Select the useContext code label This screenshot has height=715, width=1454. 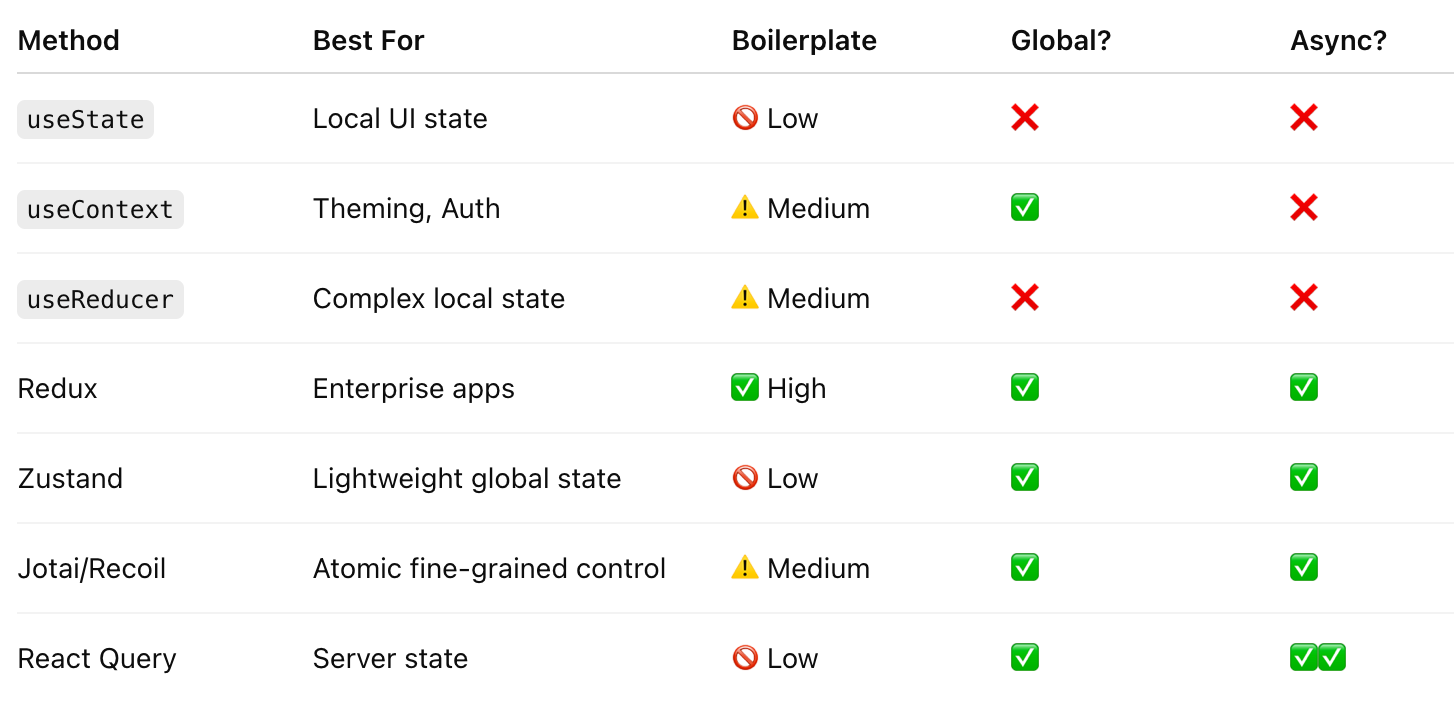pos(100,209)
